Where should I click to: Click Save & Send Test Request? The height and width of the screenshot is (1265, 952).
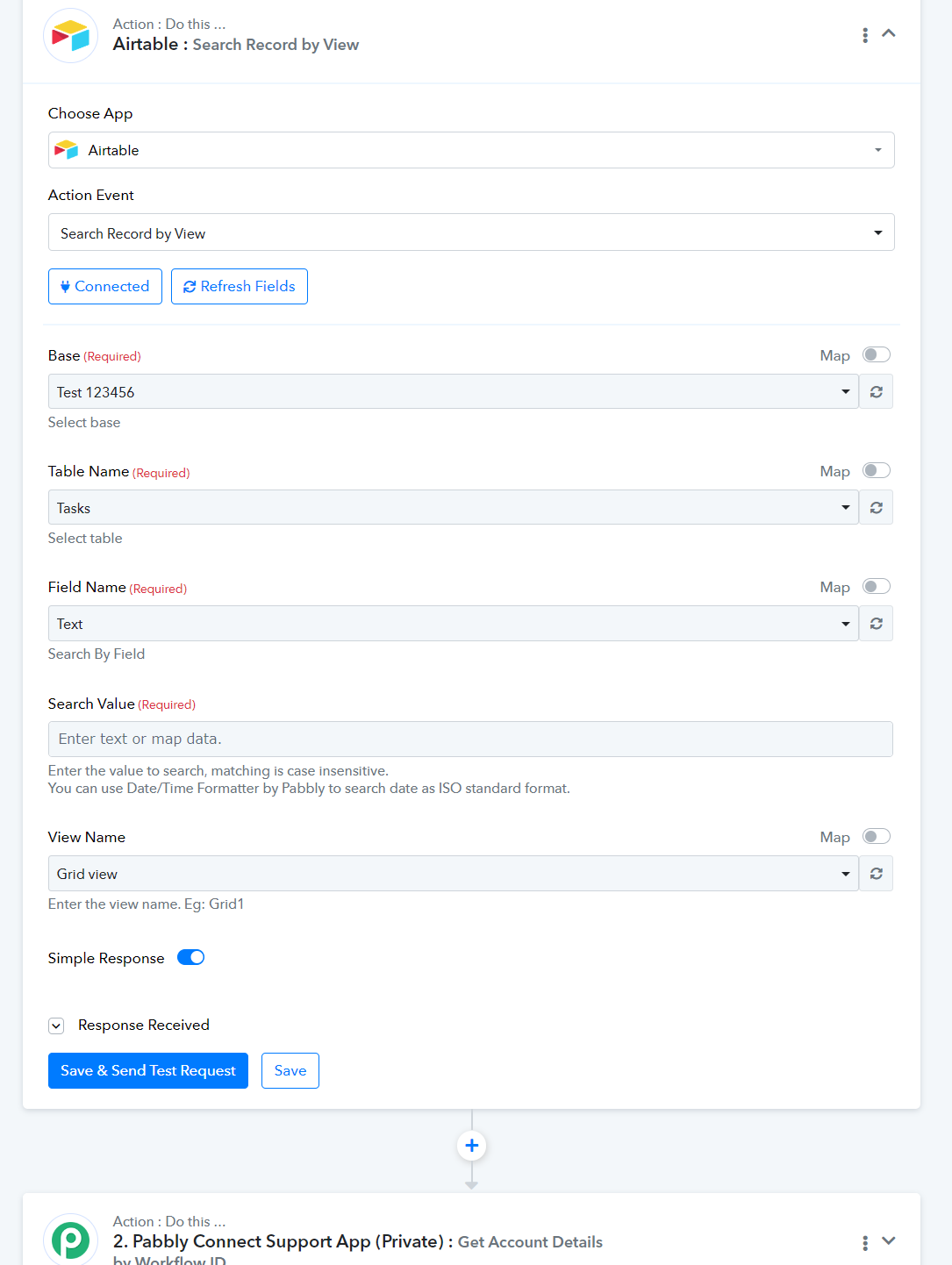(x=148, y=1070)
